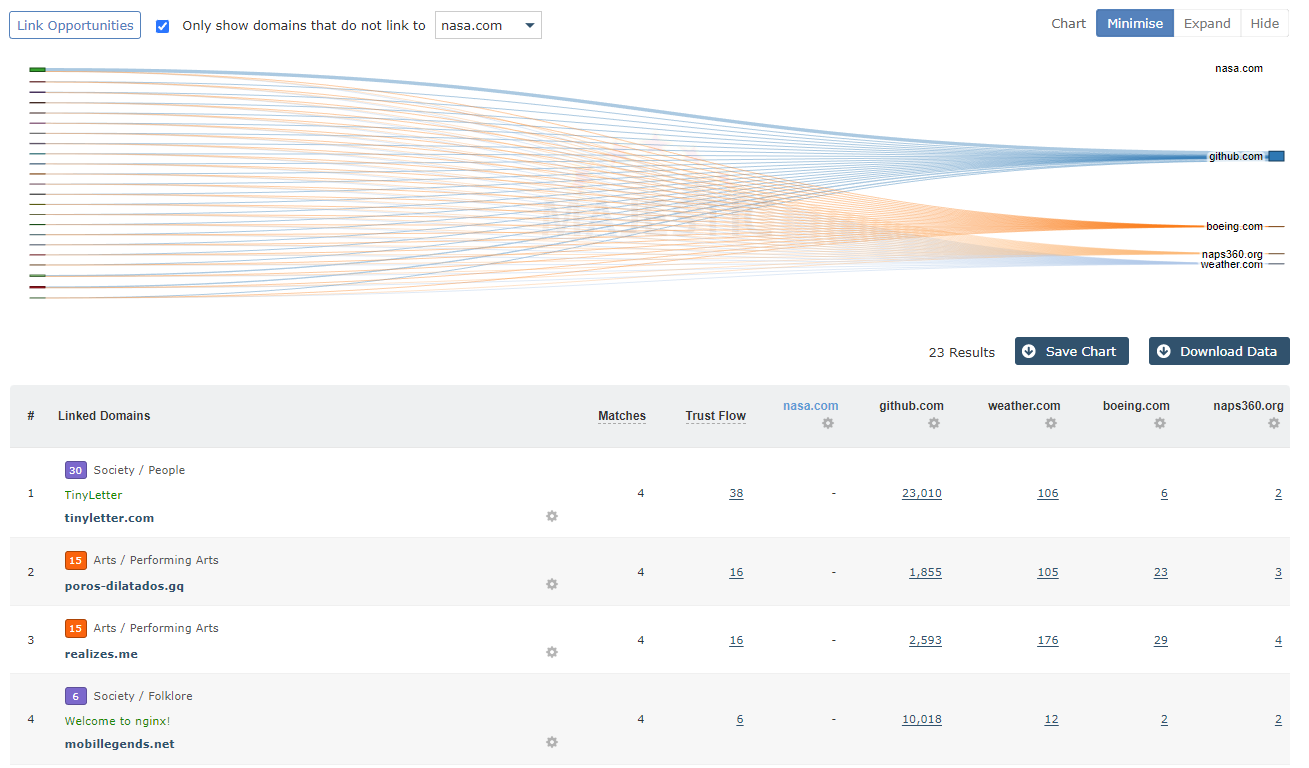Viewport: 1309px width, 768px height.
Task: Open the nasa.com domain dropdown
Action: pos(488,26)
